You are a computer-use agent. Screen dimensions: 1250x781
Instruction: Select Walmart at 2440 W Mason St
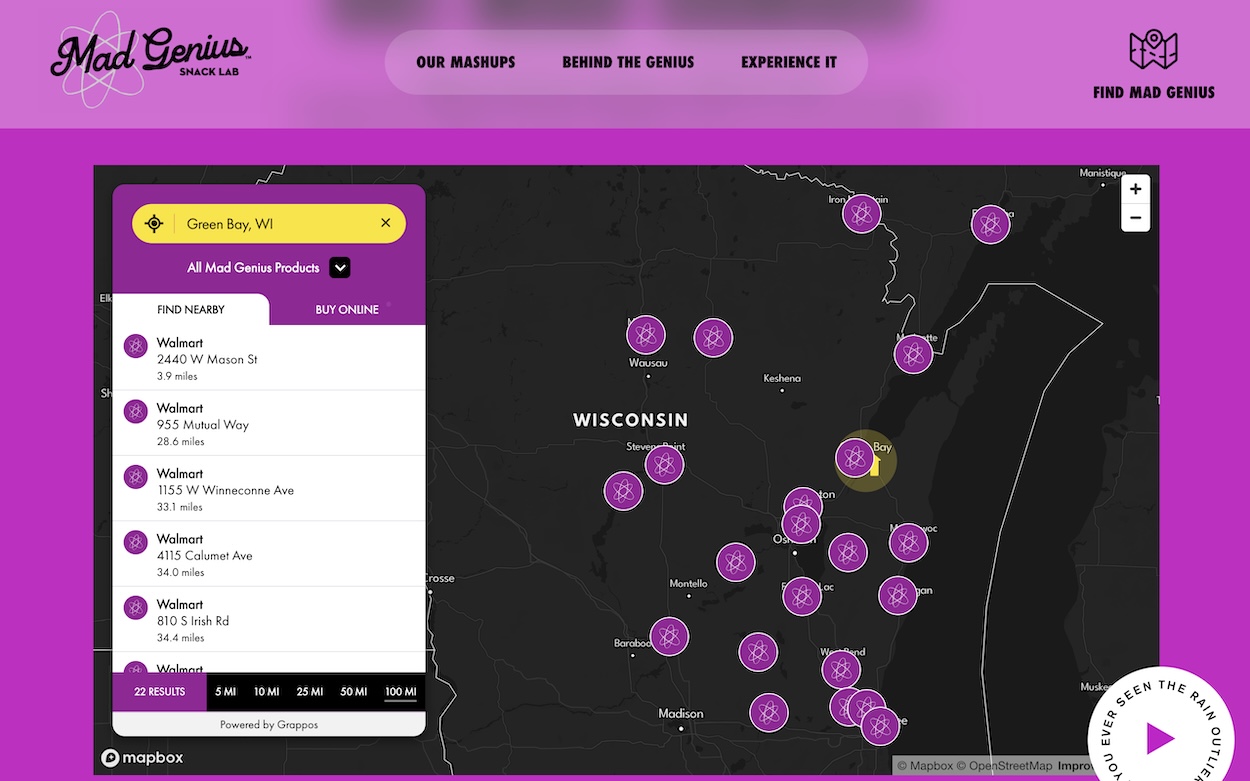click(269, 358)
